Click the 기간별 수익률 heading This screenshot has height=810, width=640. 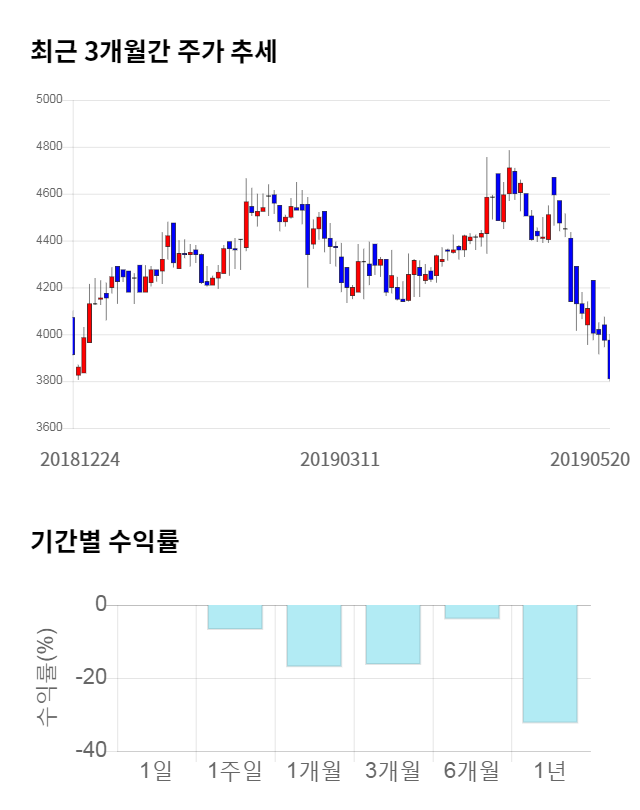pos(104,542)
